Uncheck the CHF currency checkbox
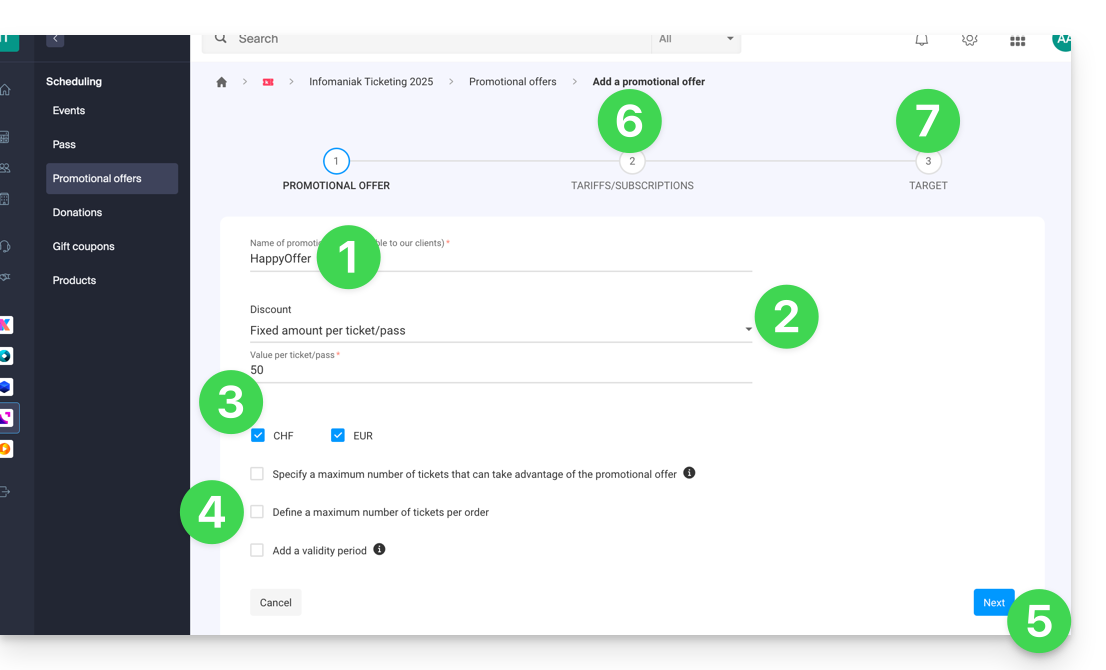Image resolution: width=1106 pixels, height=670 pixels. click(258, 435)
